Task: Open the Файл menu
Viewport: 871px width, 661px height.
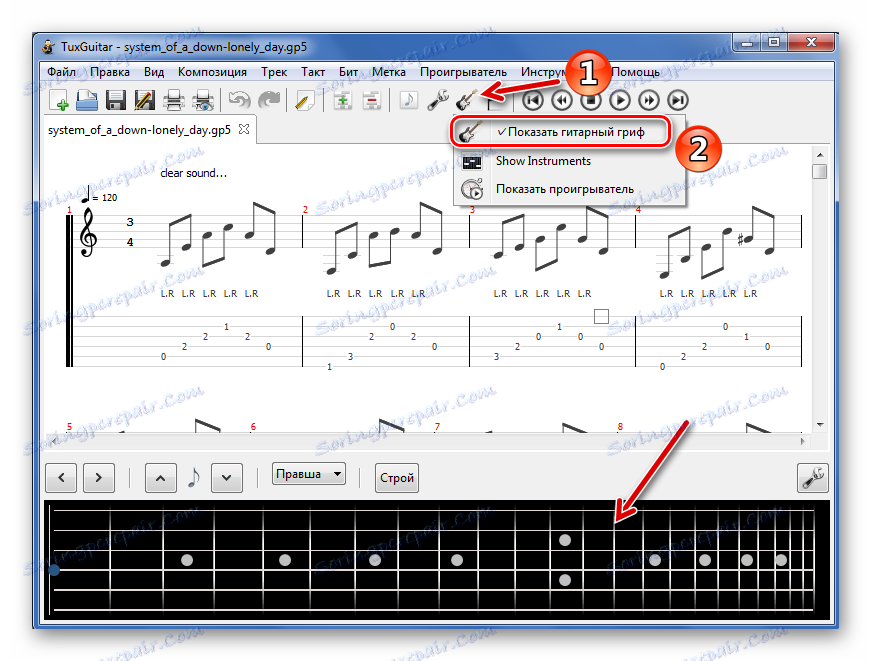Action: (61, 72)
